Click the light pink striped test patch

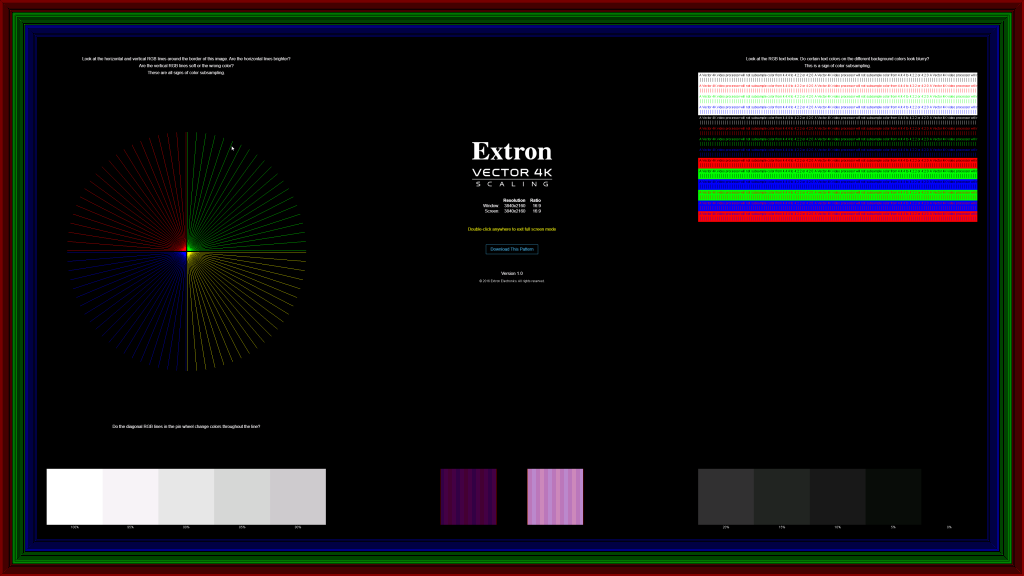pyautogui.click(x=555, y=496)
